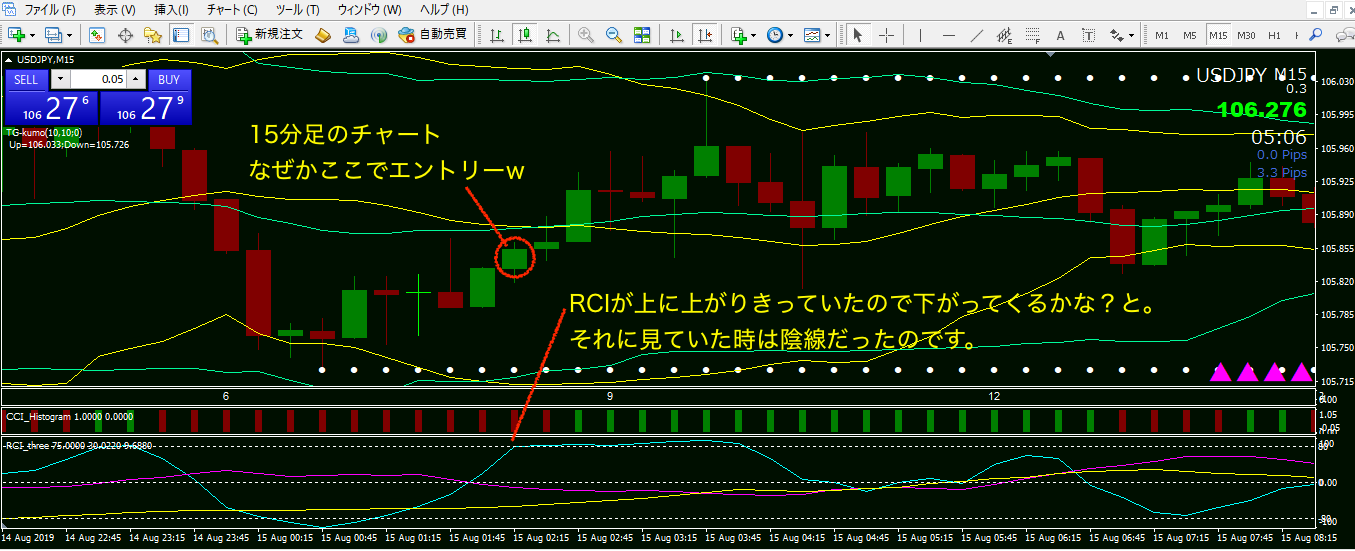Click the zoom in magnifier icon
Screen dimensions: 1355x551
[585, 35]
